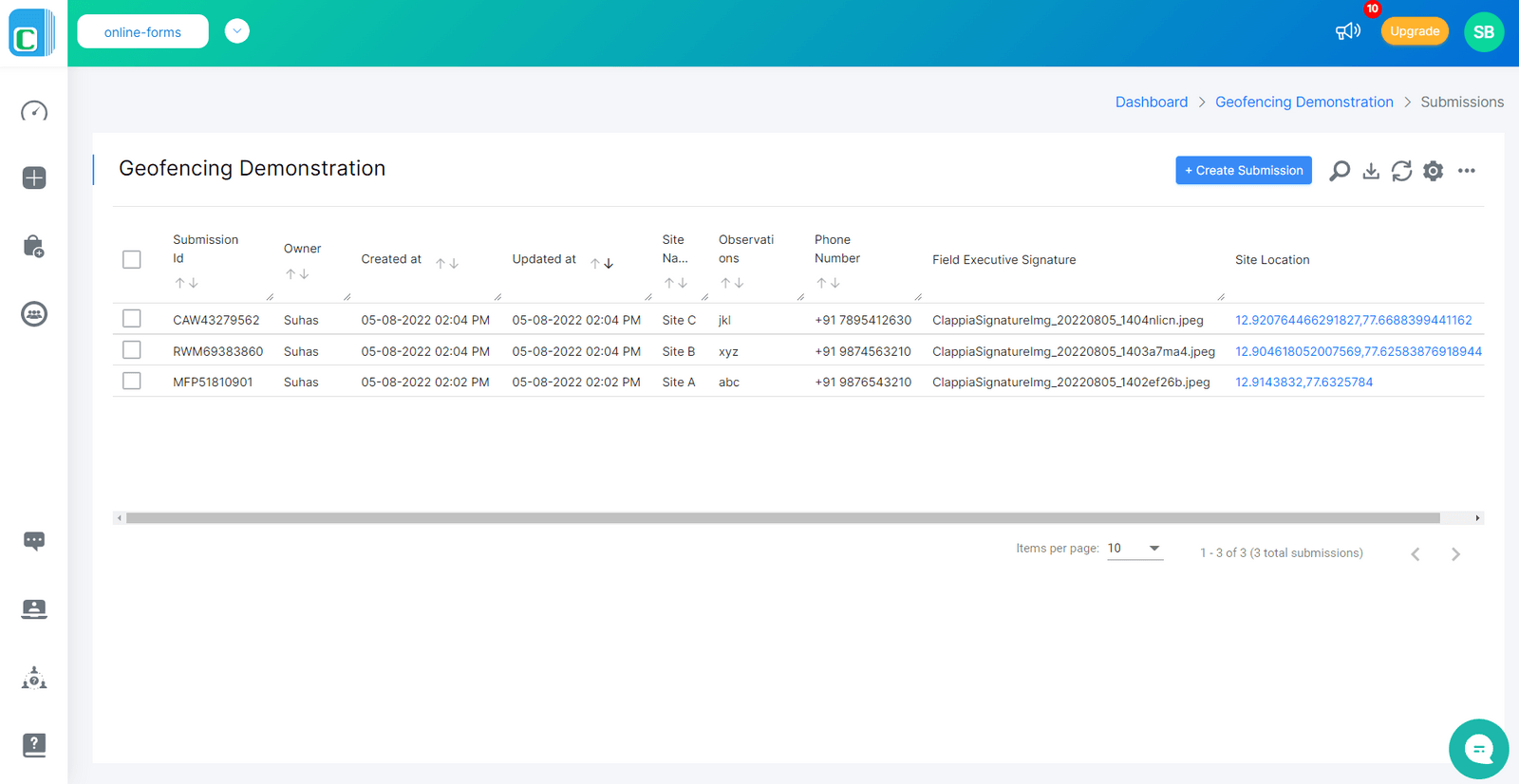
Task: Open the live chat bubble
Action: [1478, 749]
